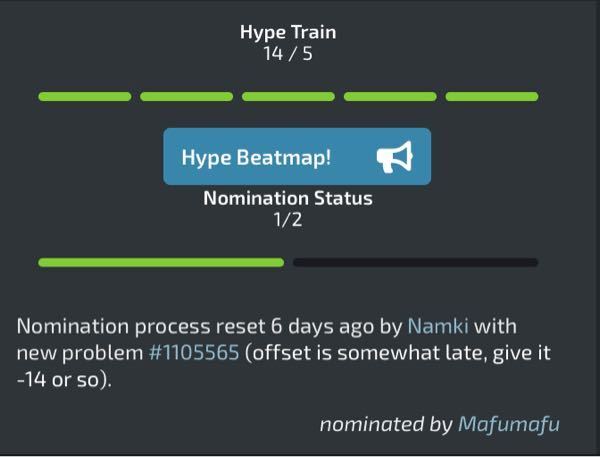Click the fourth Hype Train progress segment
600x457 pixels.
[390, 96]
